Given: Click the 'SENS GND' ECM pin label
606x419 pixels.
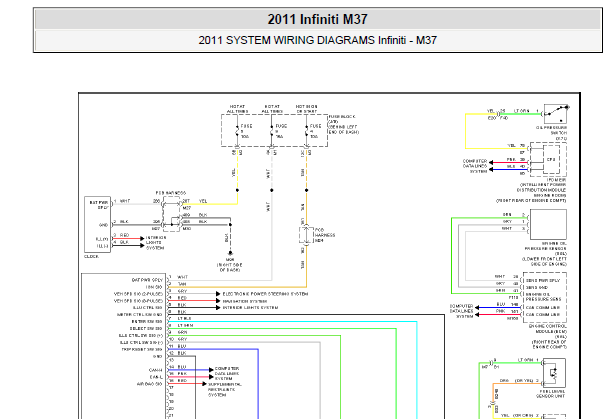Looking at the screenshot, I should [x=538, y=288].
